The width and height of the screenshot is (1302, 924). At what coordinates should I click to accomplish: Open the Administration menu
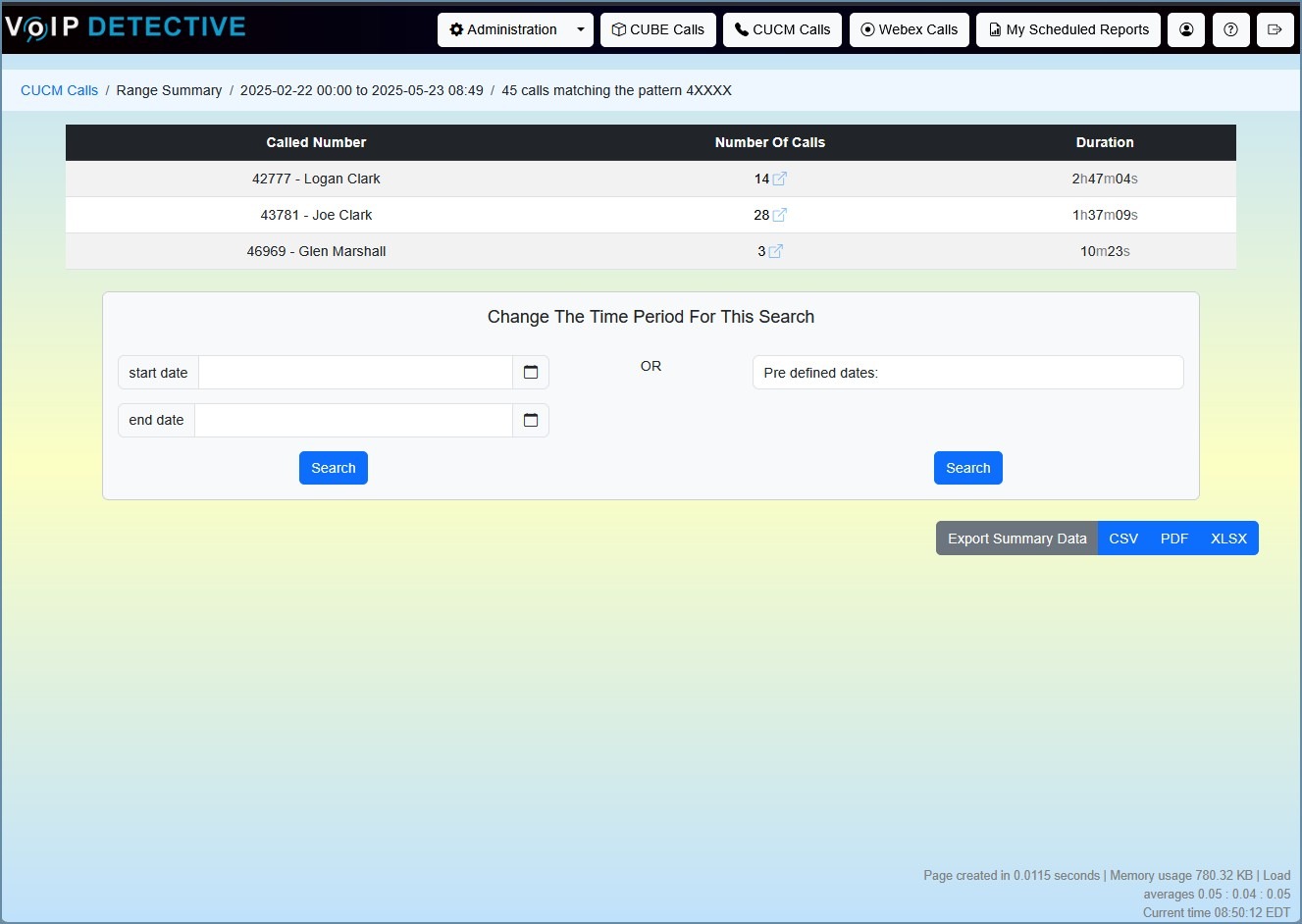[x=503, y=29]
